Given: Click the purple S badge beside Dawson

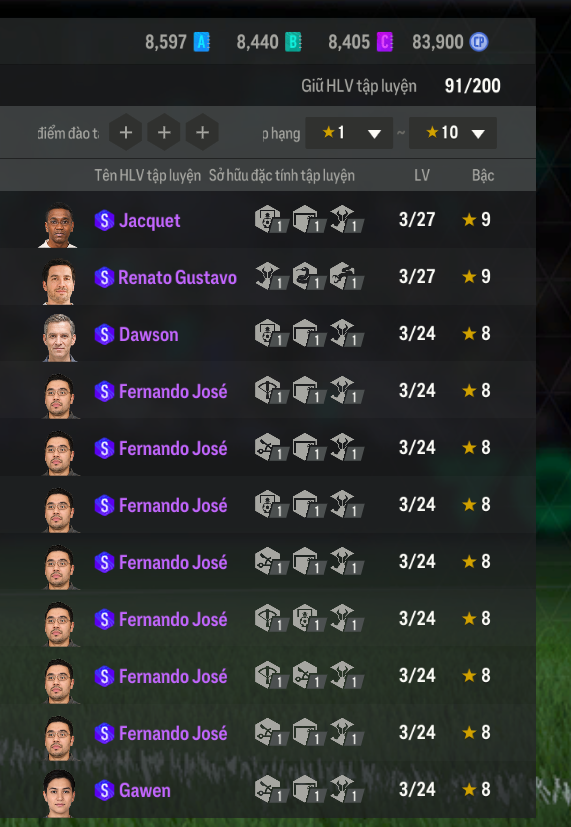Looking at the screenshot, I should (x=104, y=334).
